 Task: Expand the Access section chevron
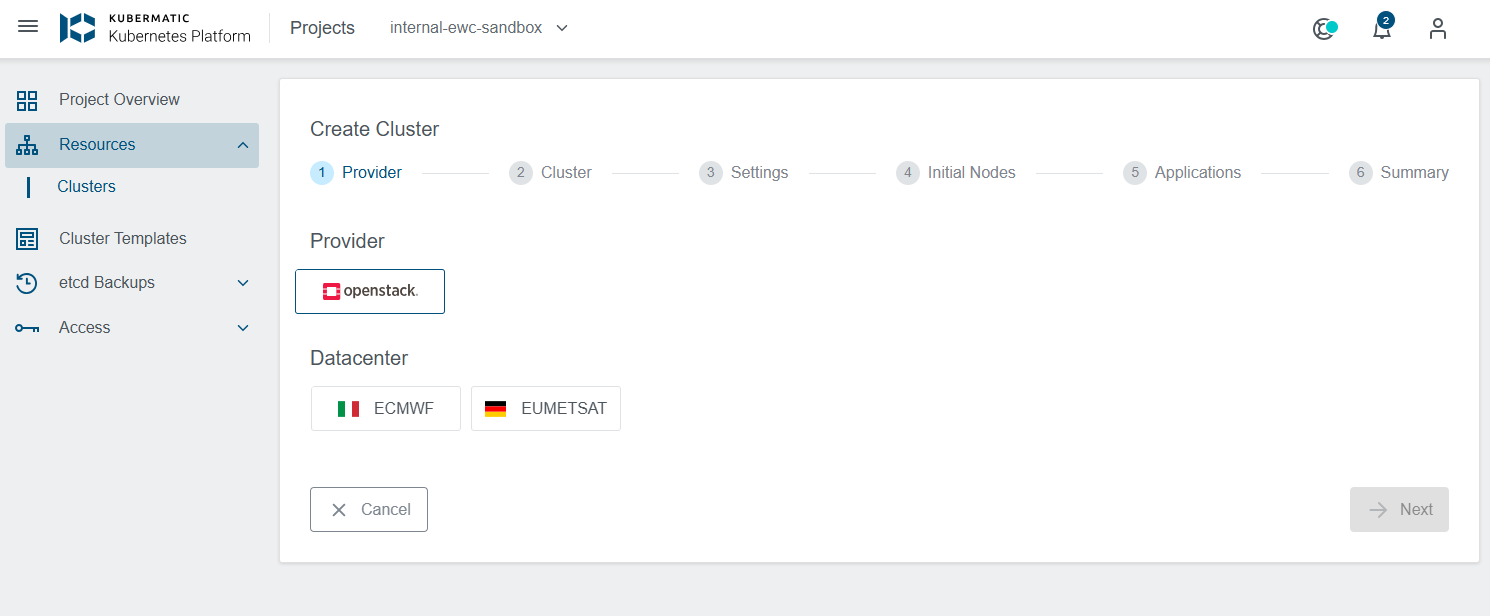click(x=243, y=328)
